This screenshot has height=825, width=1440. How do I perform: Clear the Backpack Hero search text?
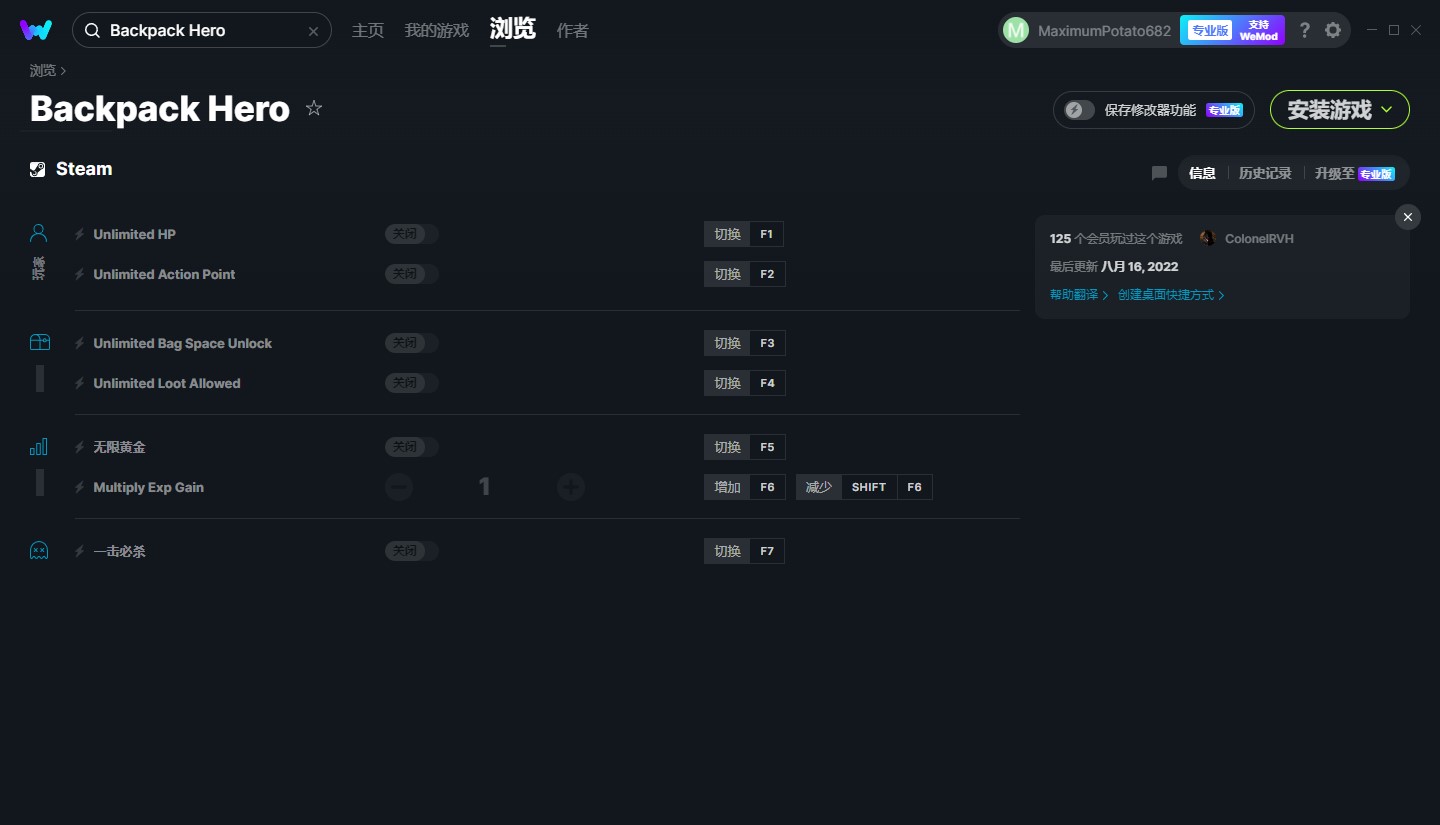point(313,31)
